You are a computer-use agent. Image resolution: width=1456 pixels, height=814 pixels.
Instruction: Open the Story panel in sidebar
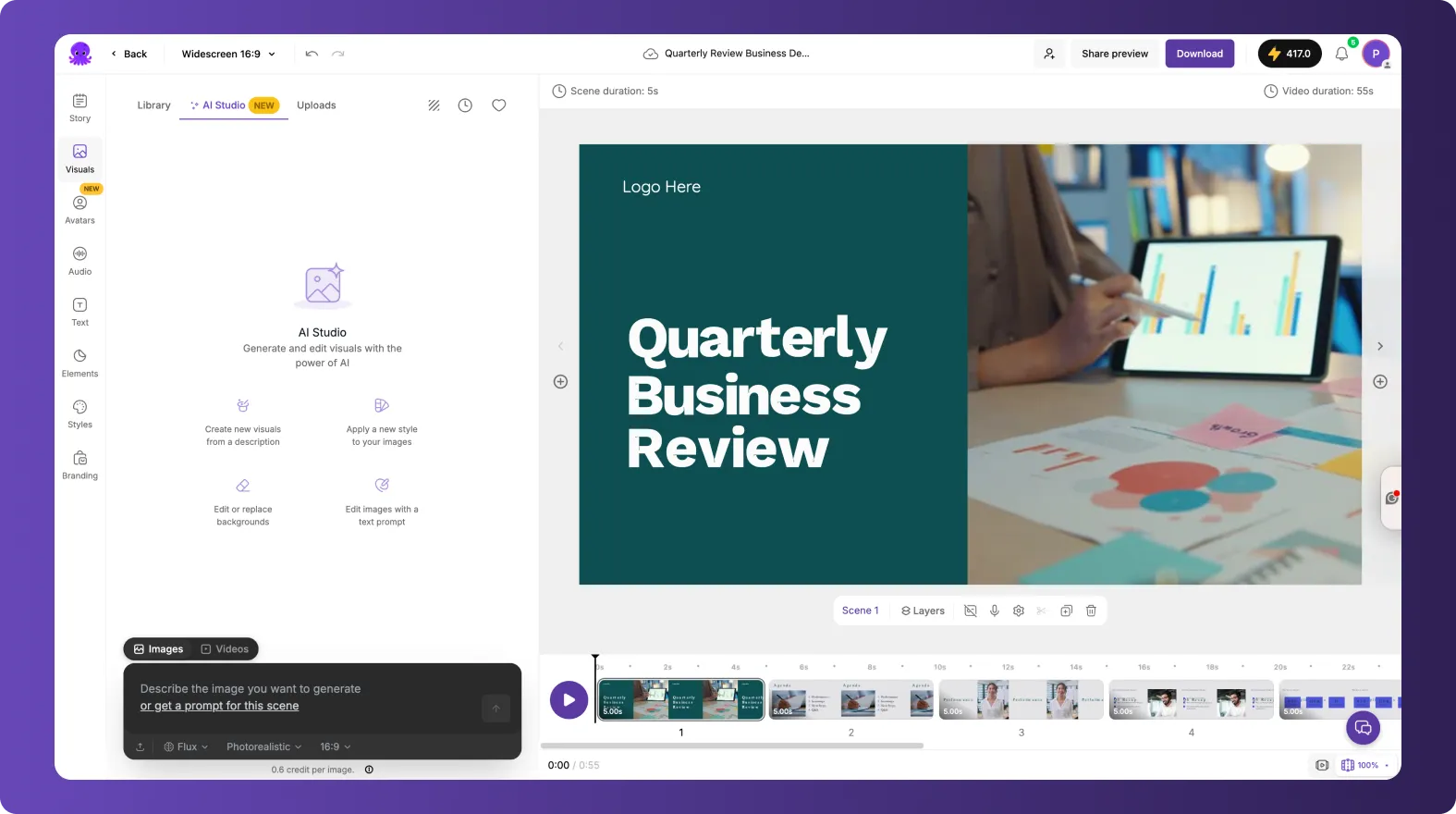[80, 107]
